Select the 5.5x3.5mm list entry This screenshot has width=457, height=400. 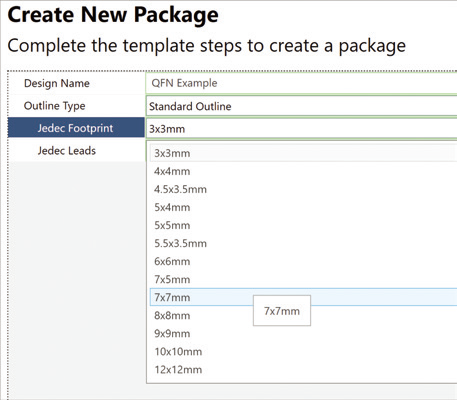[303, 243]
